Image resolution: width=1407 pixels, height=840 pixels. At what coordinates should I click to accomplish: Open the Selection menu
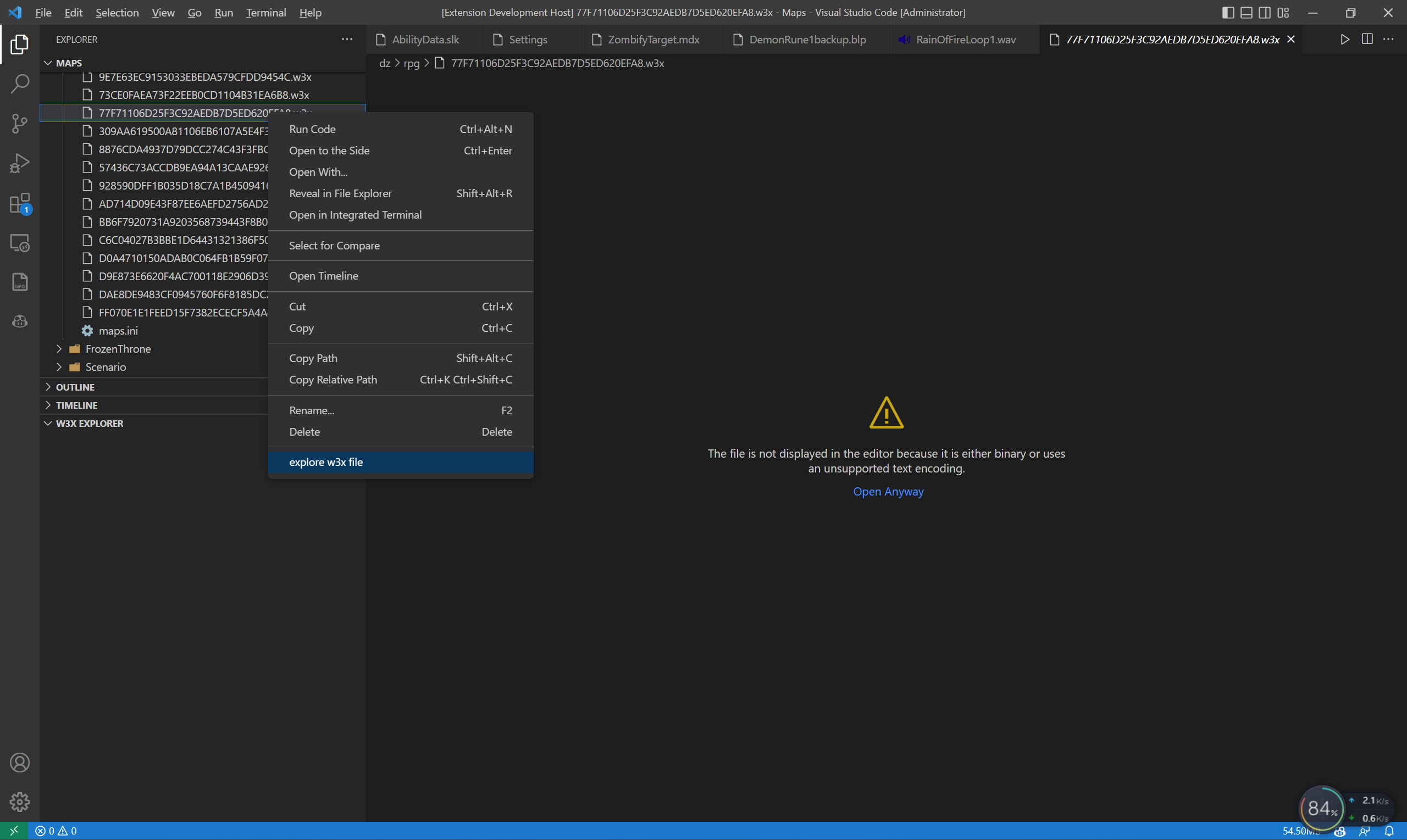point(117,13)
